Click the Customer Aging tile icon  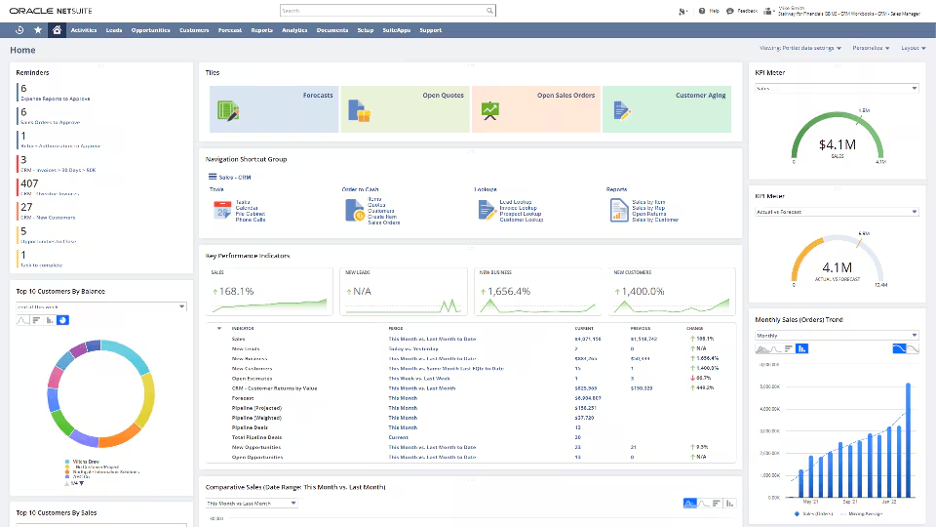621,110
